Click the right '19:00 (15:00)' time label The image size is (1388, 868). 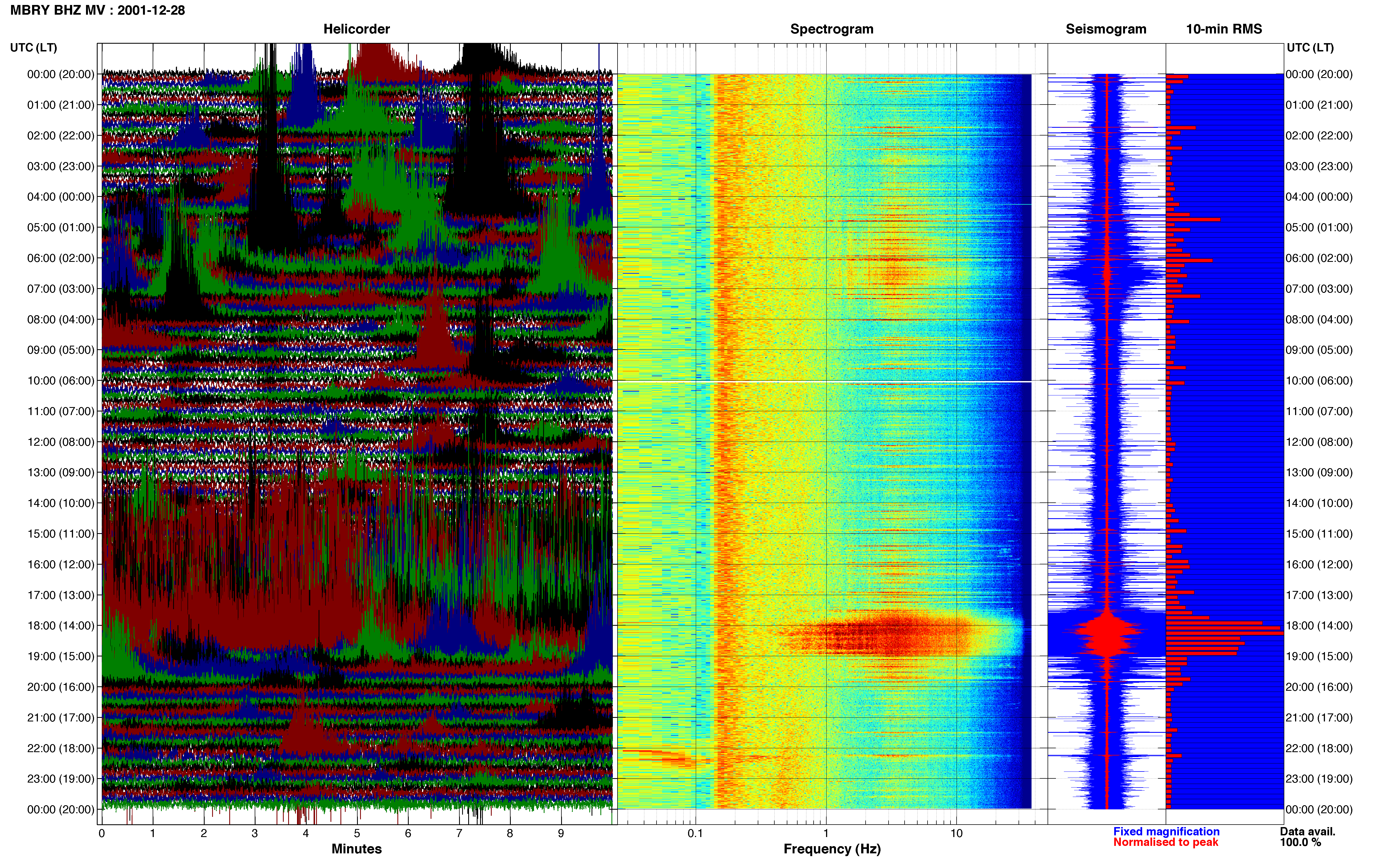[x=1319, y=656]
